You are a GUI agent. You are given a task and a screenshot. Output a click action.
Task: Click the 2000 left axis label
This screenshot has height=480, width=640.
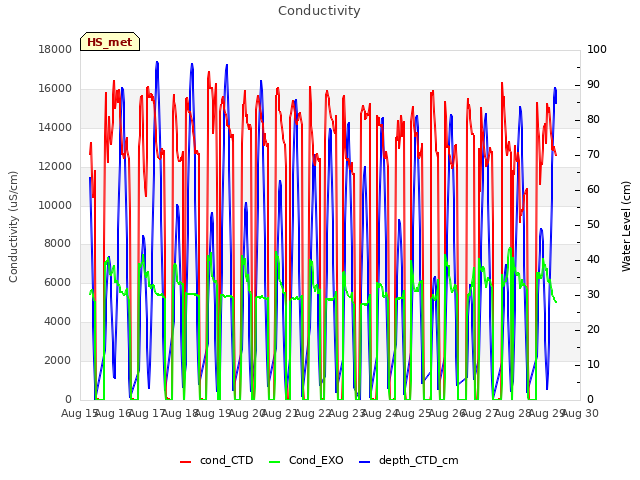point(58,360)
